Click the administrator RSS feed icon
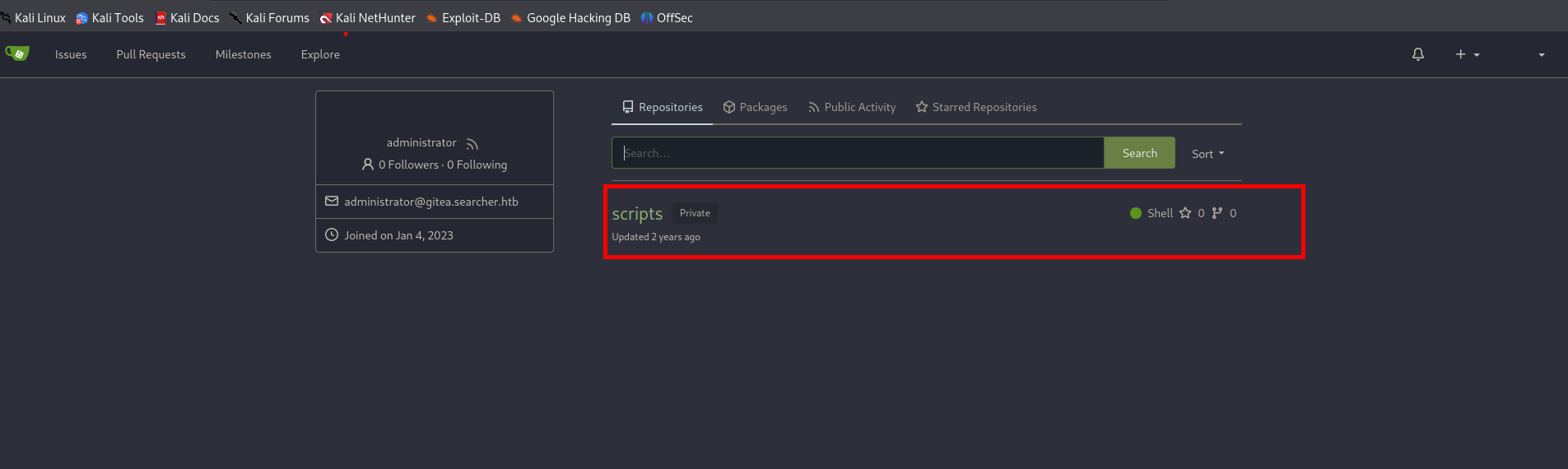 [x=472, y=144]
